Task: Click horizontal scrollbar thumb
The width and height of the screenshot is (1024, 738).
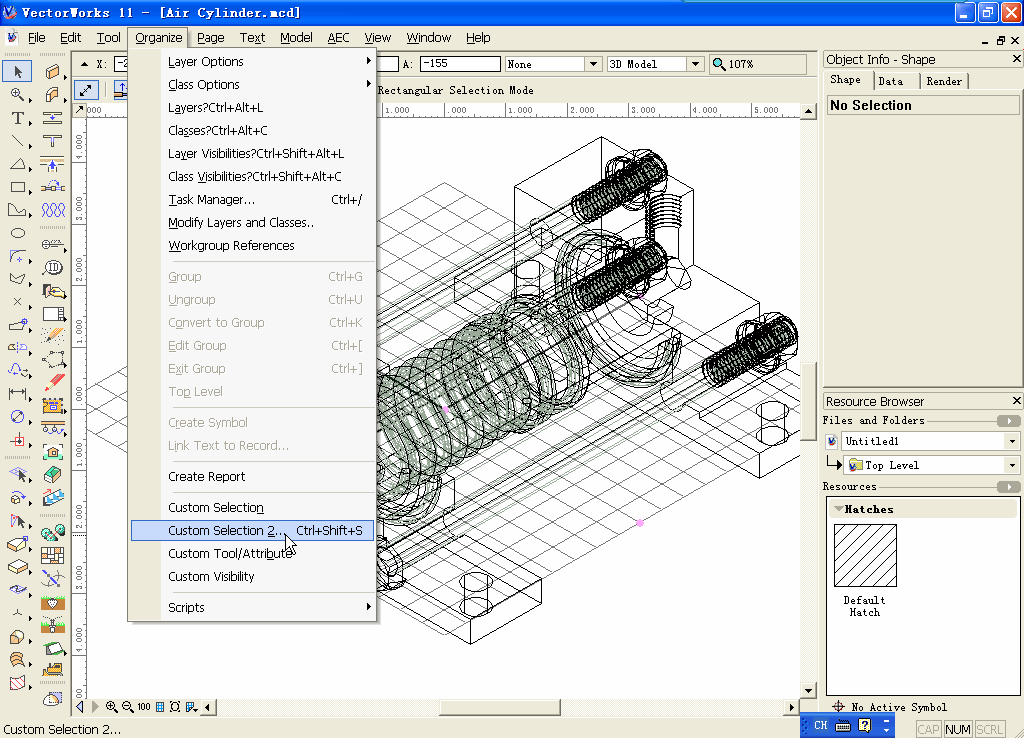Action: tap(500, 707)
